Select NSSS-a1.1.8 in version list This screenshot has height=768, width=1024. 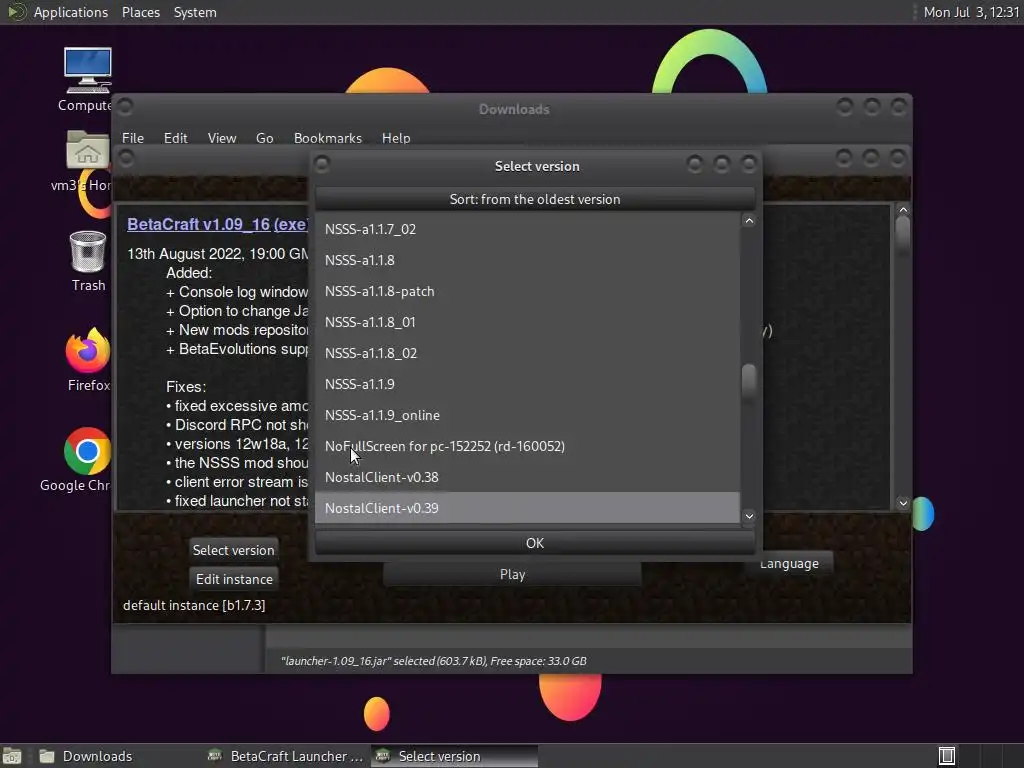[x=527, y=260]
